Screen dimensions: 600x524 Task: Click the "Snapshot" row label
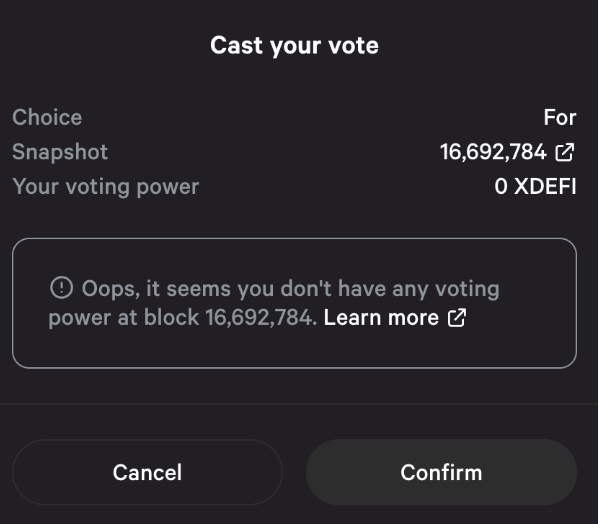[x=60, y=152]
